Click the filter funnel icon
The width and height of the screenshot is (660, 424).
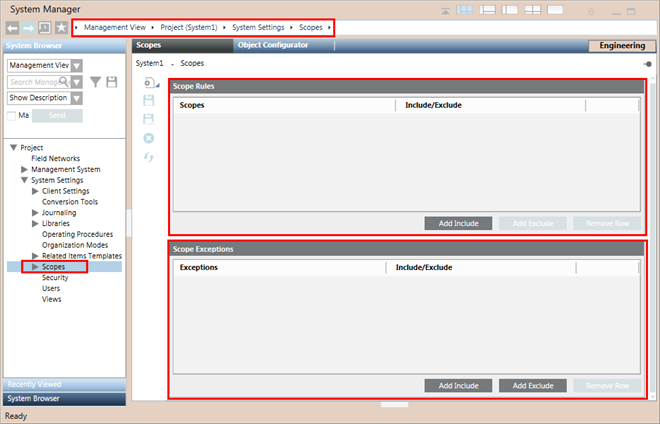click(x=96, y=81)
